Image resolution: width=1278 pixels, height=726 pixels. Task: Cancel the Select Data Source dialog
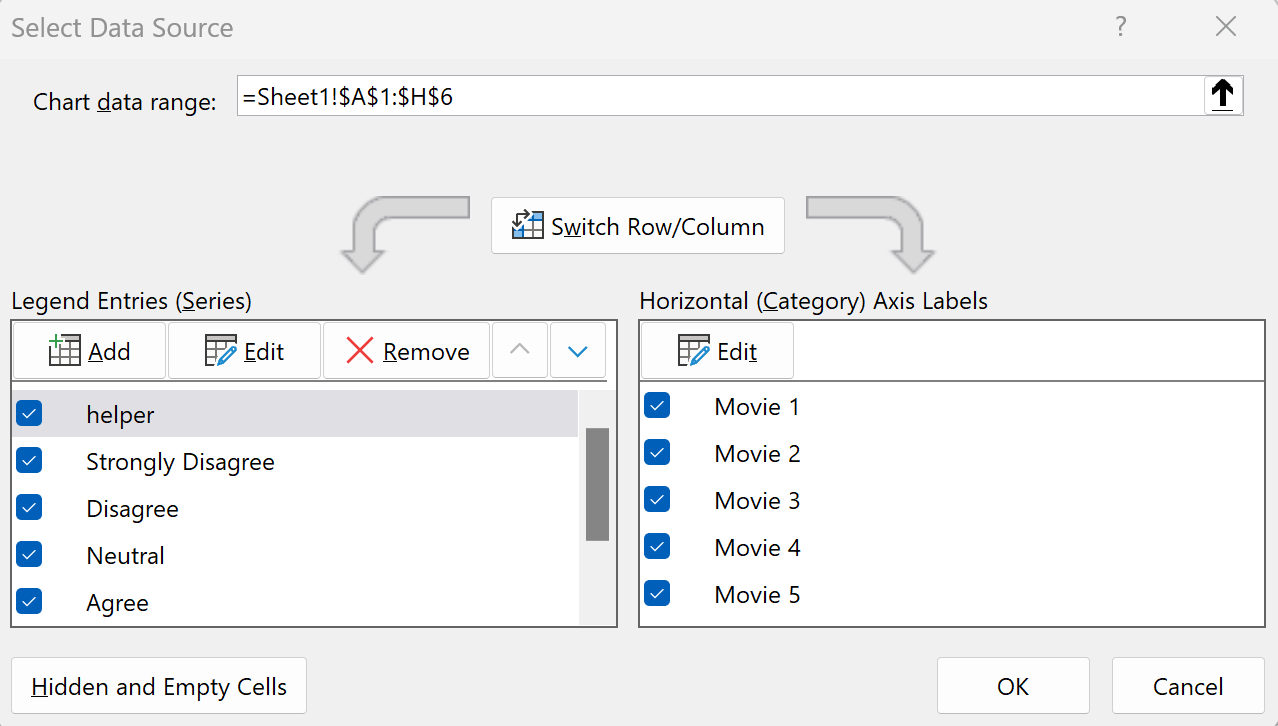coord(1188,686)
